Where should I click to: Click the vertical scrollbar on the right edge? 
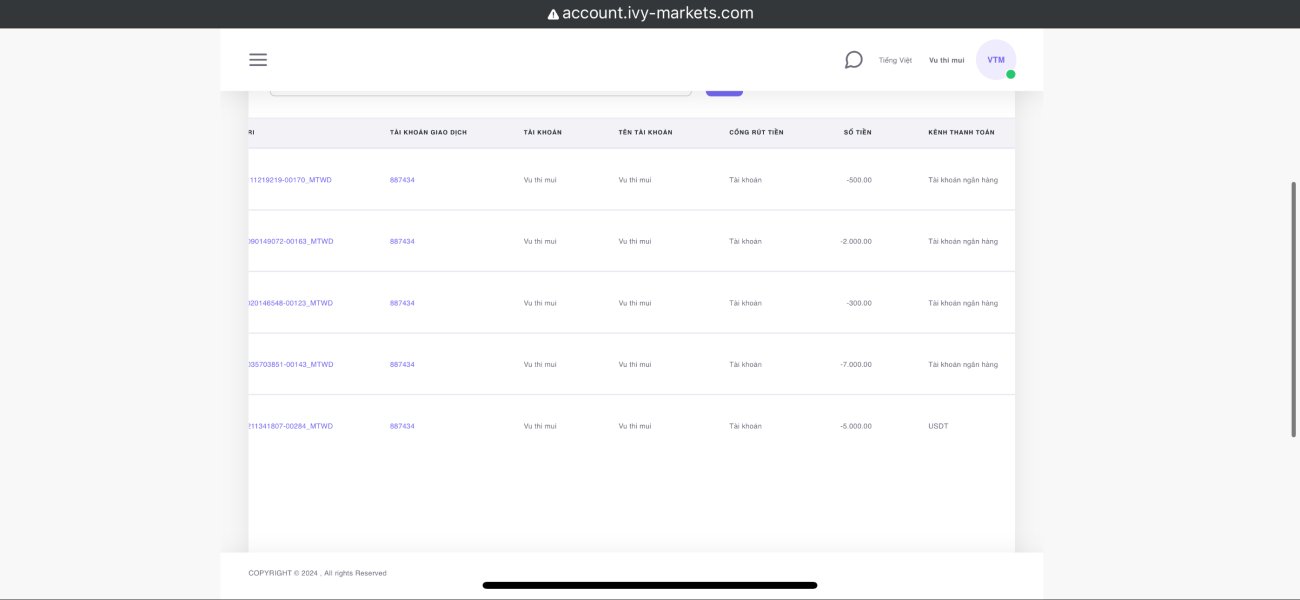[1295, 308]
